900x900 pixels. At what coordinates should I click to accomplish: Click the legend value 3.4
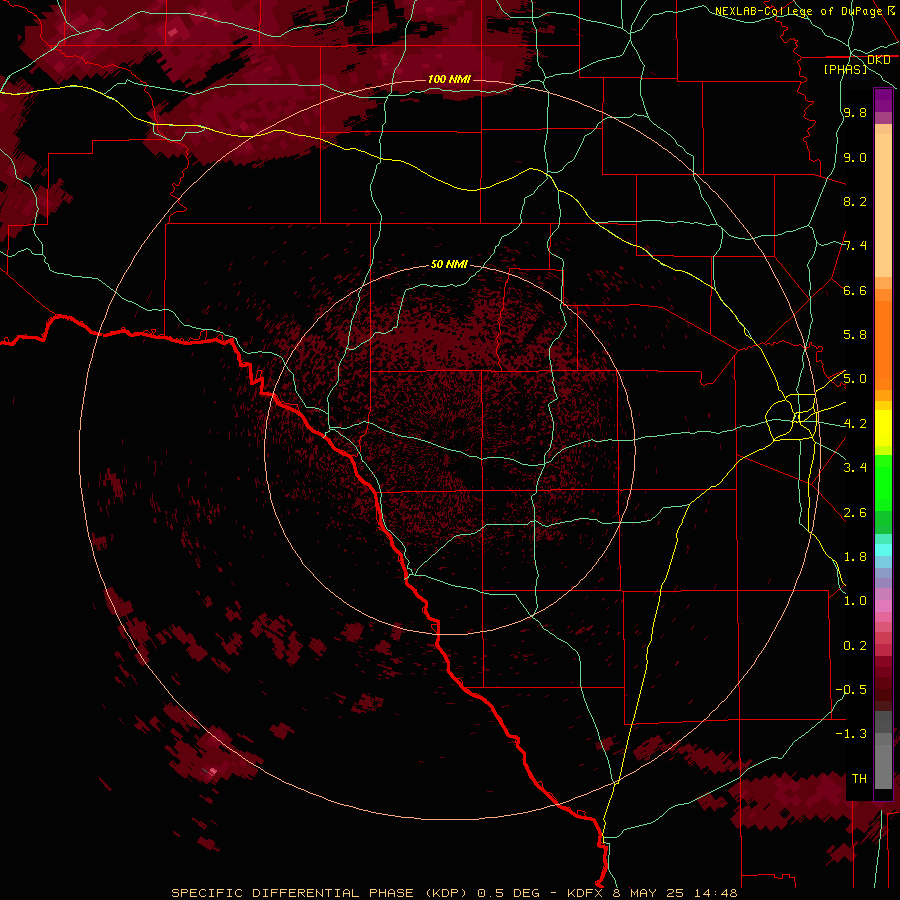pos(855,468)
